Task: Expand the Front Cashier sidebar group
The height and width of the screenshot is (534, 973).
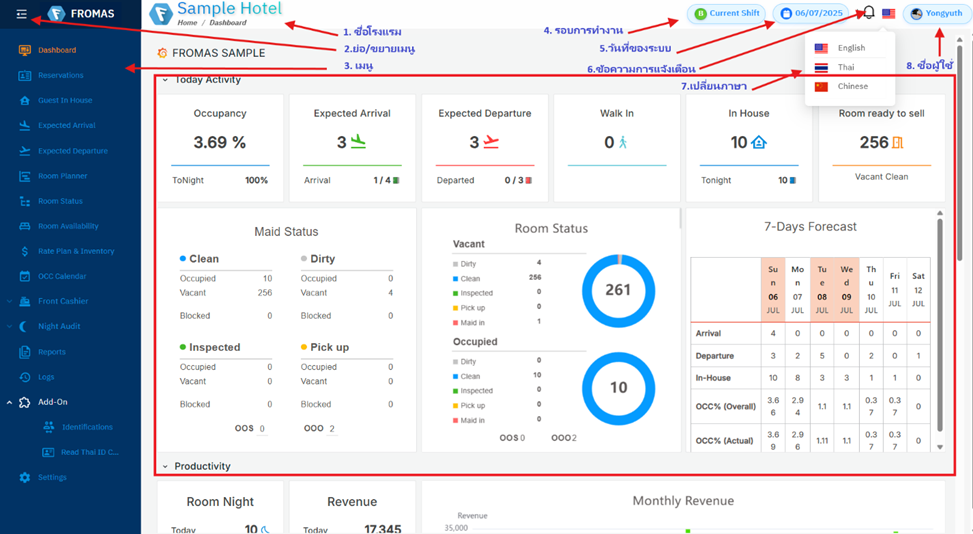Action: pyautogui.click(x=10, y=301)
